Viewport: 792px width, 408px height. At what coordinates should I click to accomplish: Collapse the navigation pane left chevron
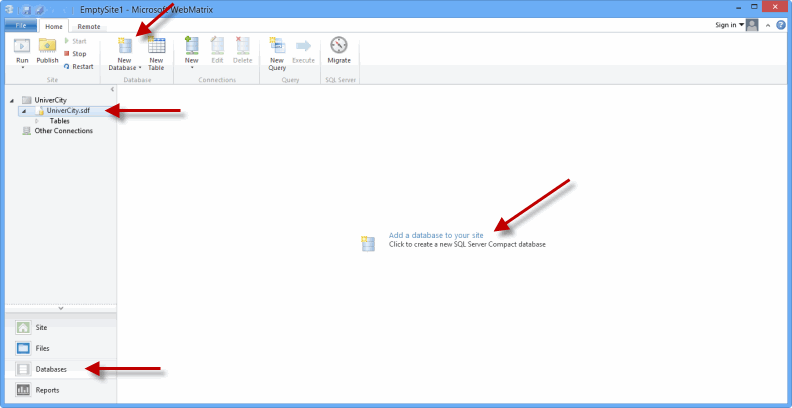[x=112, y=89]
